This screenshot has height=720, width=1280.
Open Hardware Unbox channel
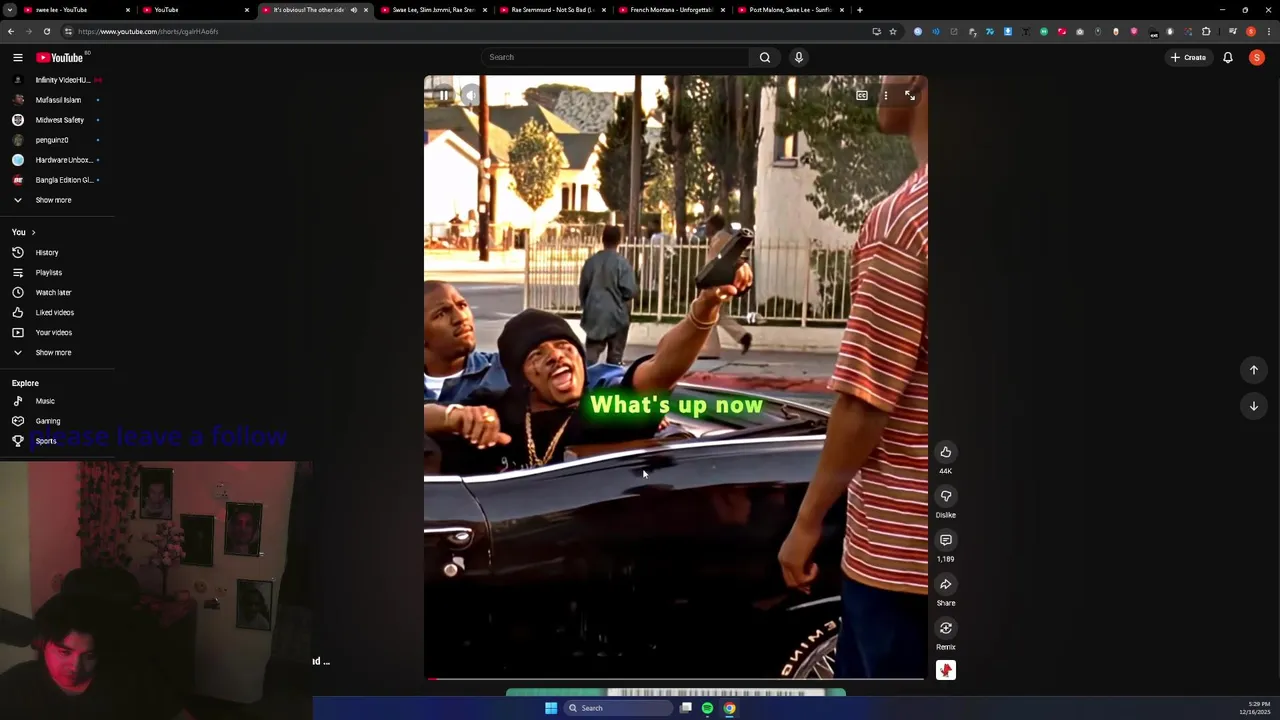57,160
